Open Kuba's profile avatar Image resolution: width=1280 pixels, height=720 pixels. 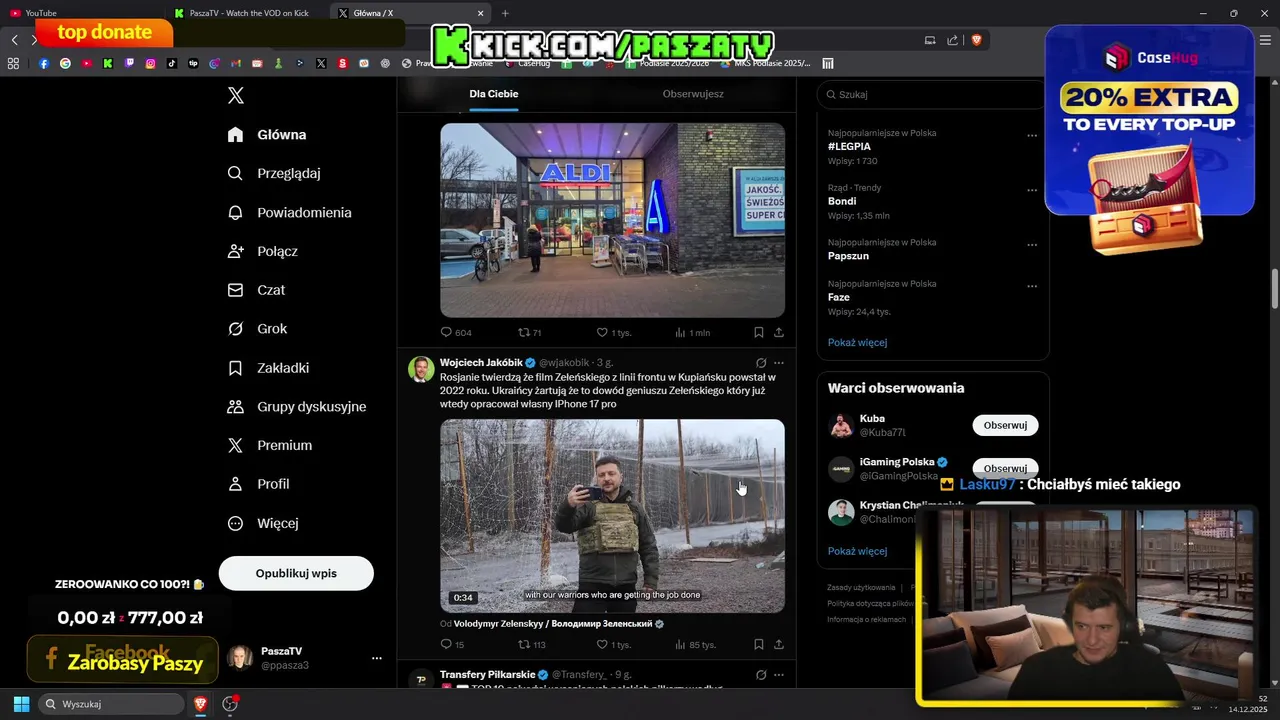(841, 425)
